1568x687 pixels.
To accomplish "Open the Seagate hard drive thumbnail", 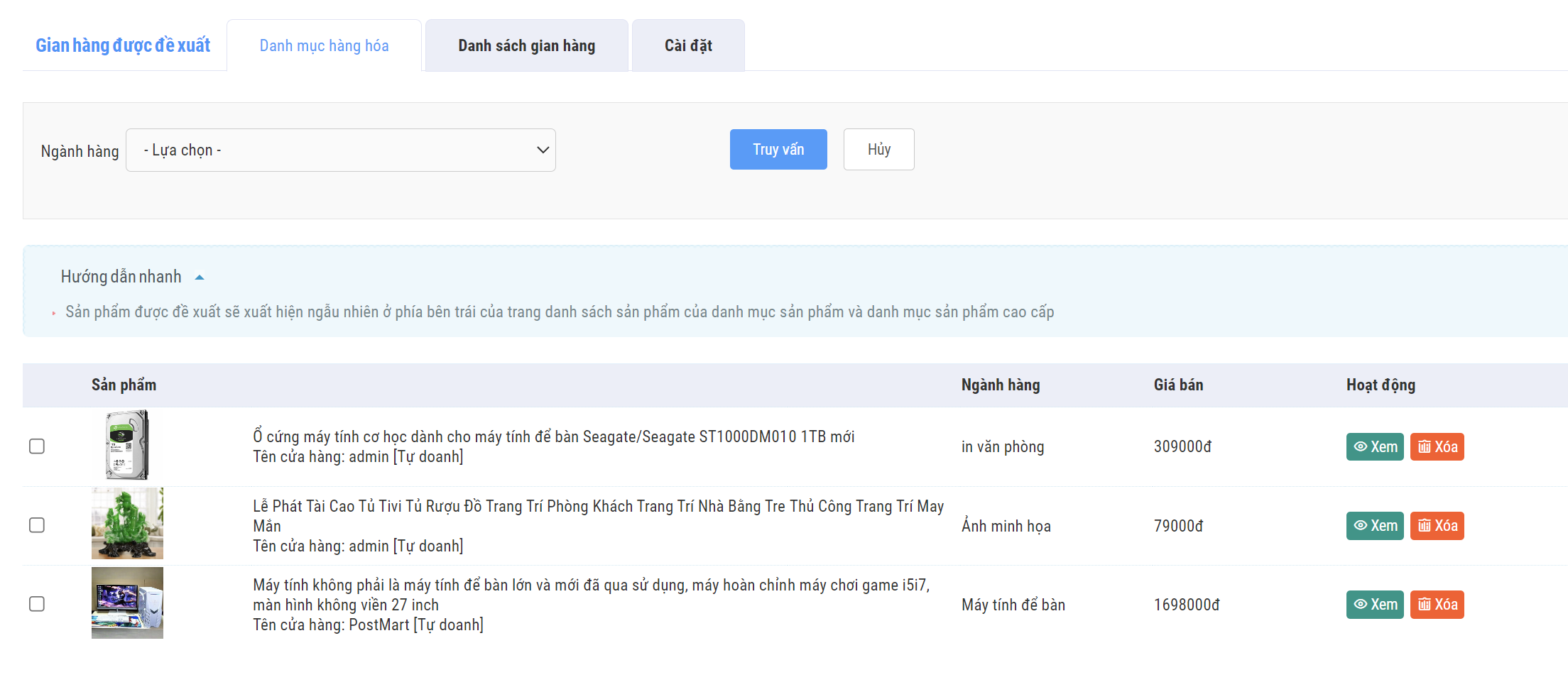I will [127, 446].
